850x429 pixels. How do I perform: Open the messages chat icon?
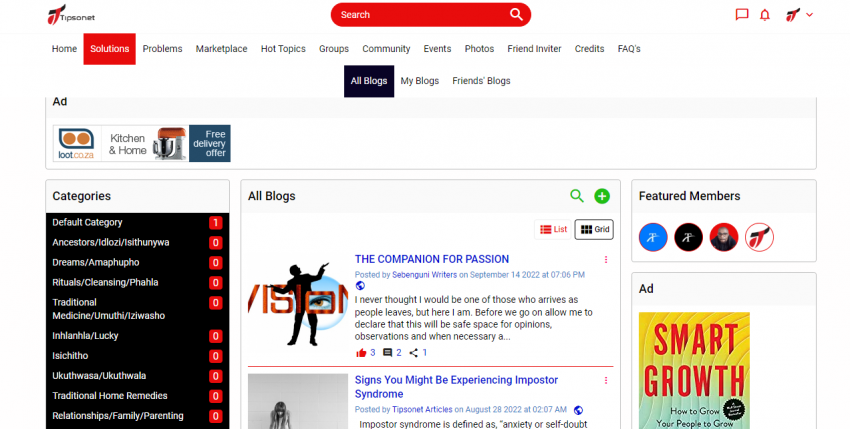[x=741, y=15]
